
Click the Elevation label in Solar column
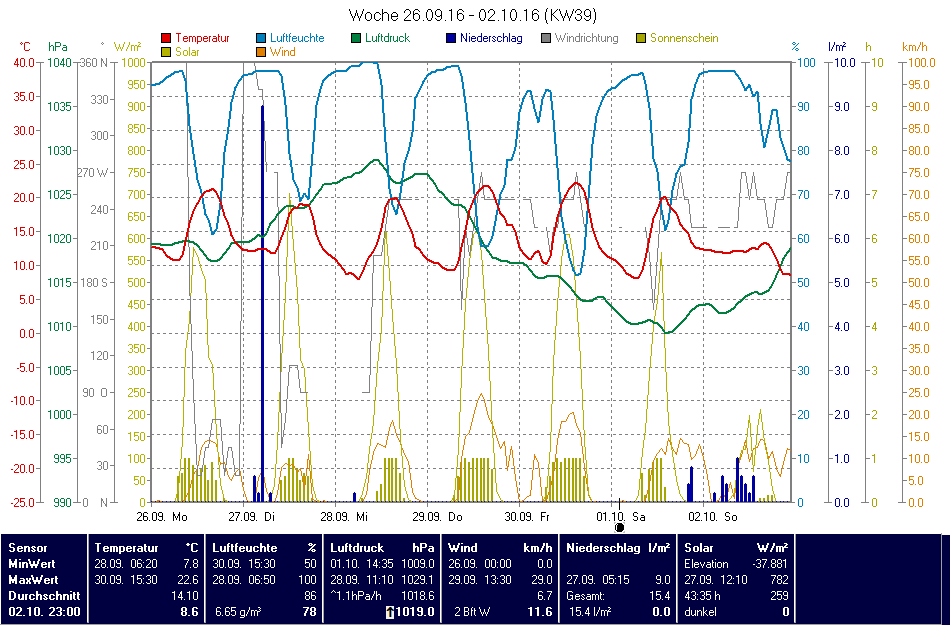[706, 564]
